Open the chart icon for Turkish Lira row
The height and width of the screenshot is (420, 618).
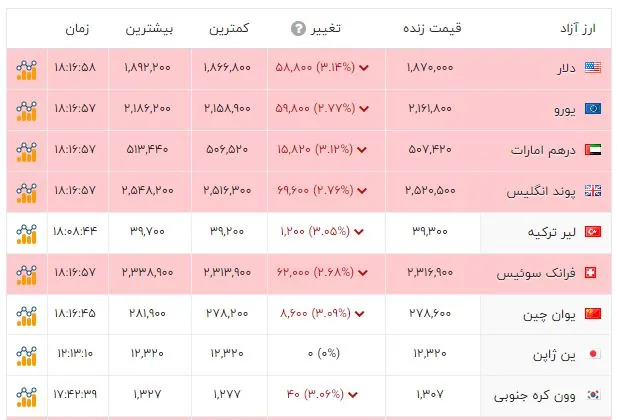point(26,234)
